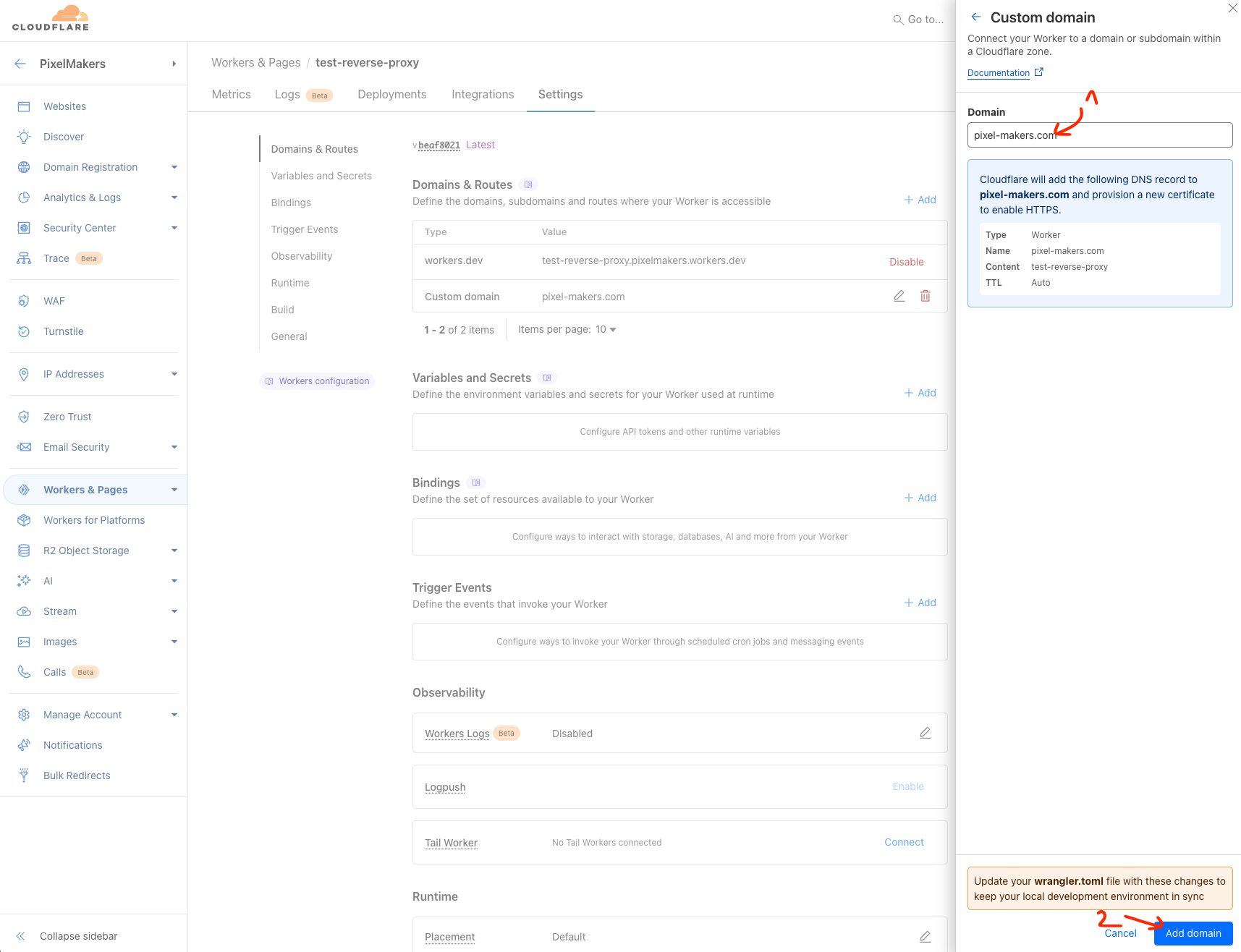
Task: Click Add for Variables and Secrets
Action: tap(920, 393)
